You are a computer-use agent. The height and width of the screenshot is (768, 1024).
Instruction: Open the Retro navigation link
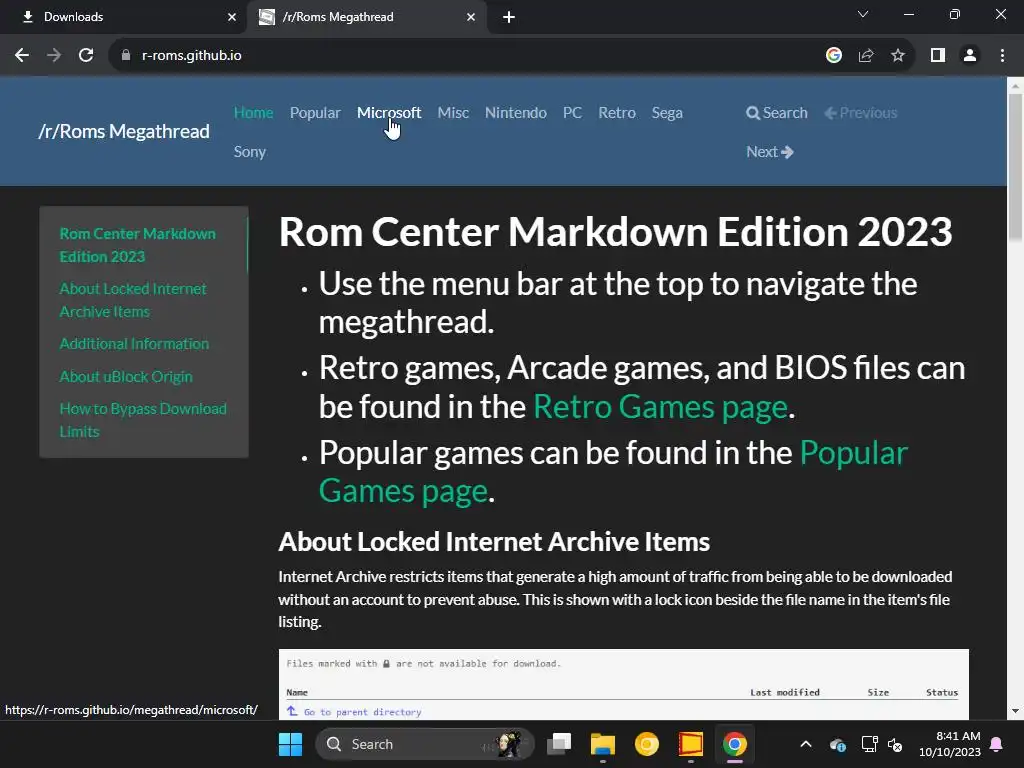[616, 112]
